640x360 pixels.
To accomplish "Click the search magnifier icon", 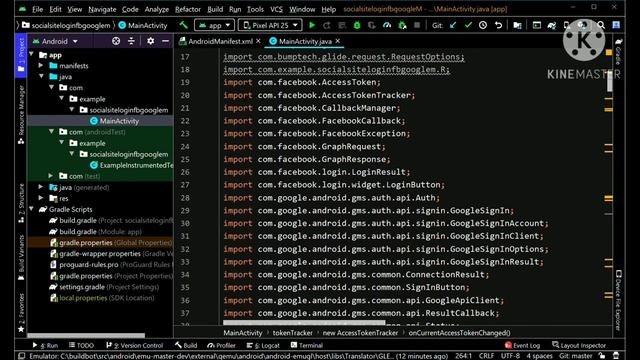I will (601, 25).
